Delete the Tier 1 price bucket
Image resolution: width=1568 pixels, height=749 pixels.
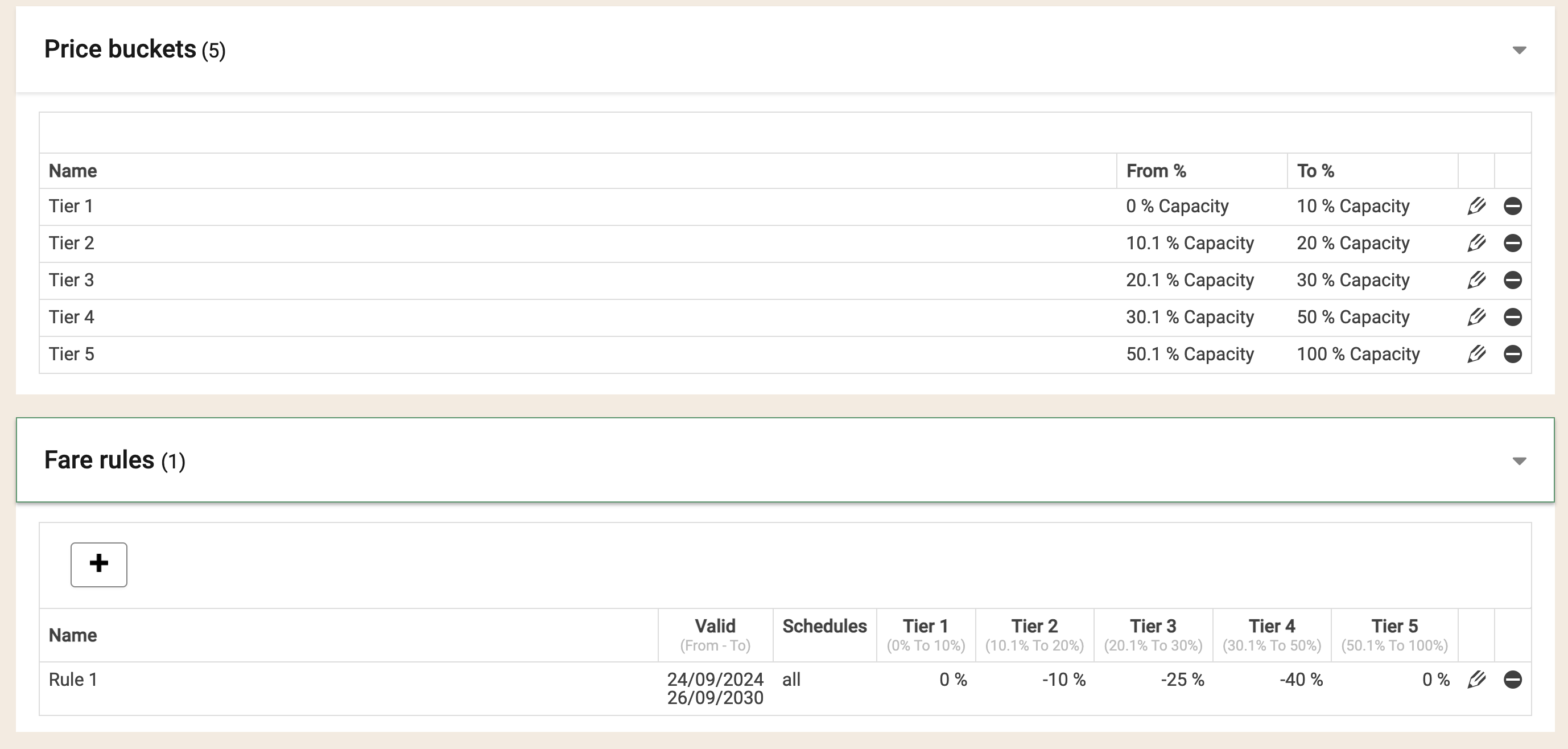click(1513, 207)
